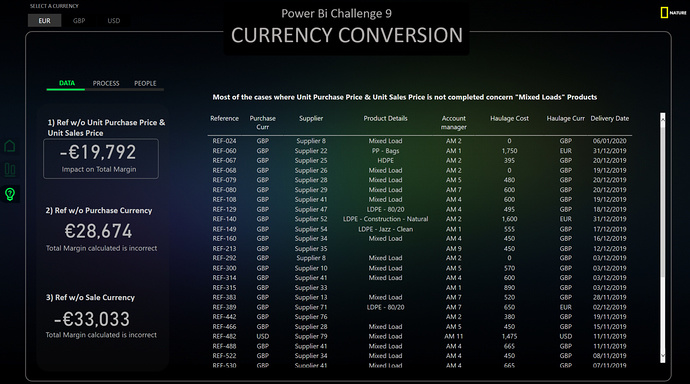Select the €28,674 Purchase Currency value

(99, 231)
